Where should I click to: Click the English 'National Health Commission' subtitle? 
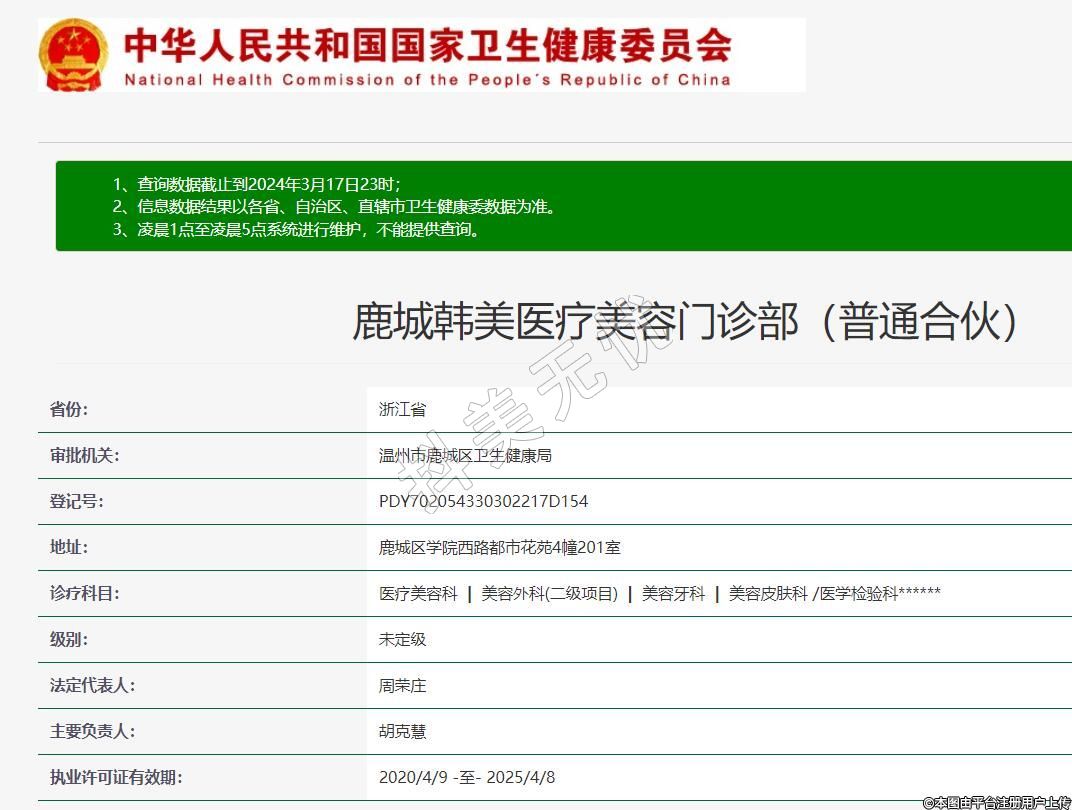pyautogui.click(x=427, y=80)
